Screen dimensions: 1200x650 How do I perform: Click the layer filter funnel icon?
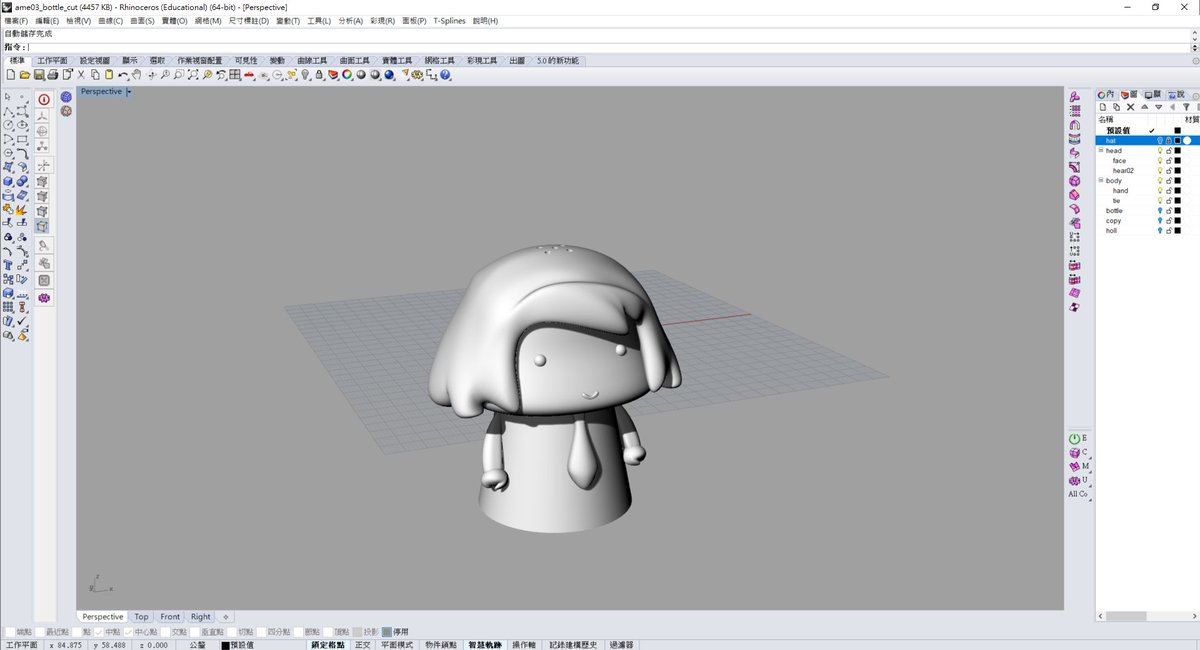pos(1186,107)
